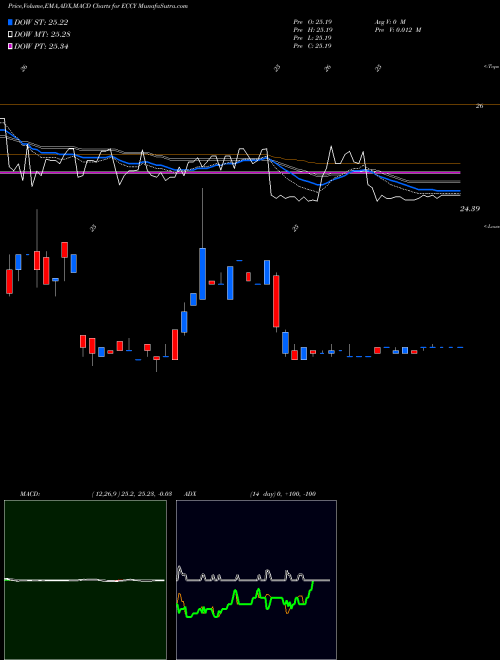Screen dimensions: 500x660
Task: Open the dark blue ADX chart panel
Action: click(256, 580)
